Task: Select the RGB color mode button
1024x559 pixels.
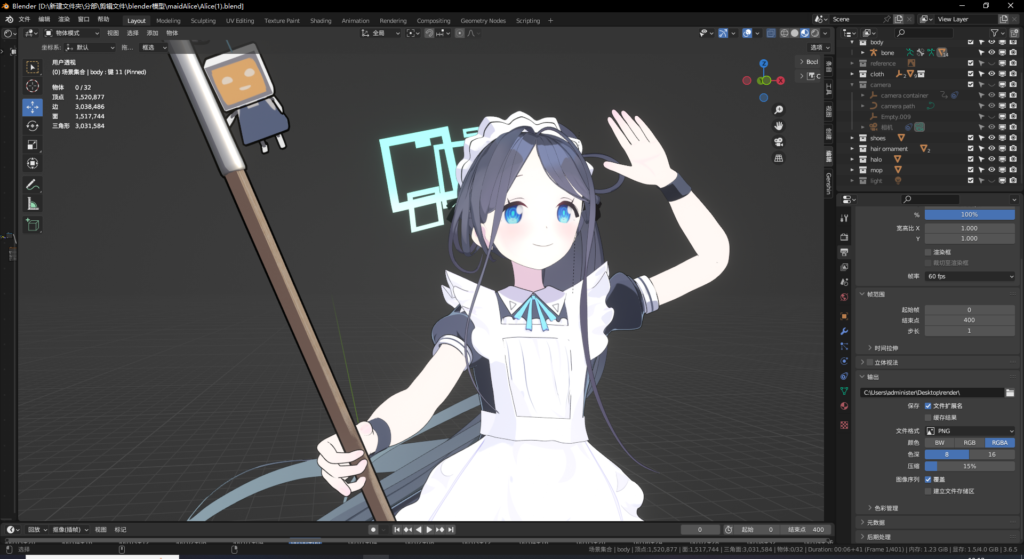Action: tap(970, 442)
